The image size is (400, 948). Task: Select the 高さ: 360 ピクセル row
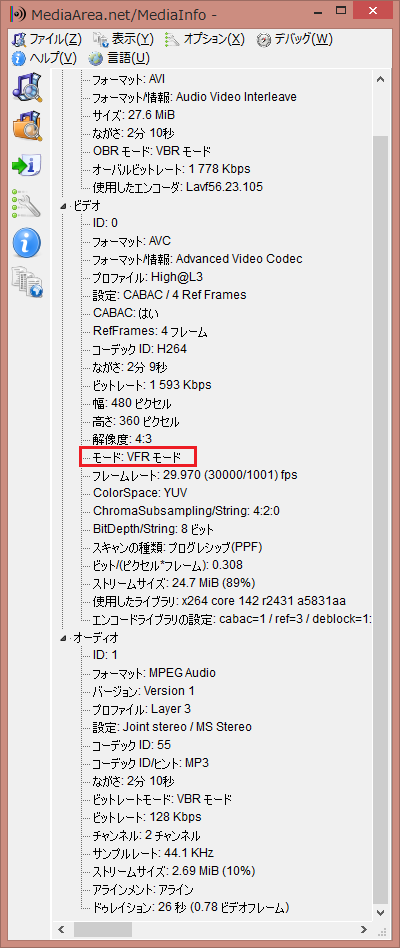tap(136, 421)
